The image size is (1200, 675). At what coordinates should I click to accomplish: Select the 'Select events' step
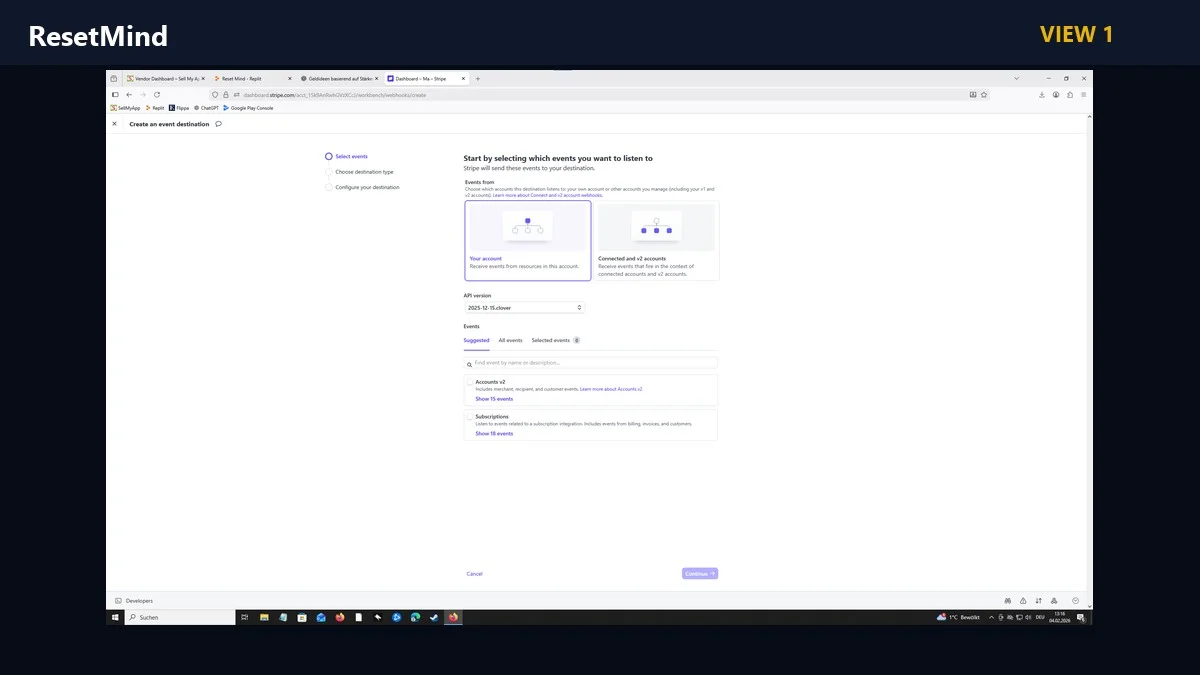tap(346, 156)
